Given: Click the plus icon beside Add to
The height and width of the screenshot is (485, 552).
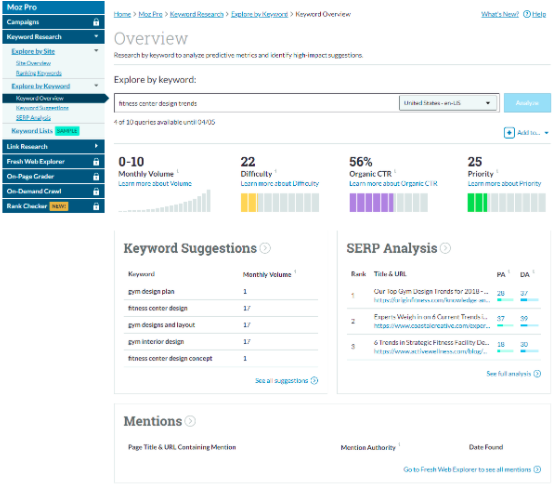Looking at the screenshot, I should point(509,133).
